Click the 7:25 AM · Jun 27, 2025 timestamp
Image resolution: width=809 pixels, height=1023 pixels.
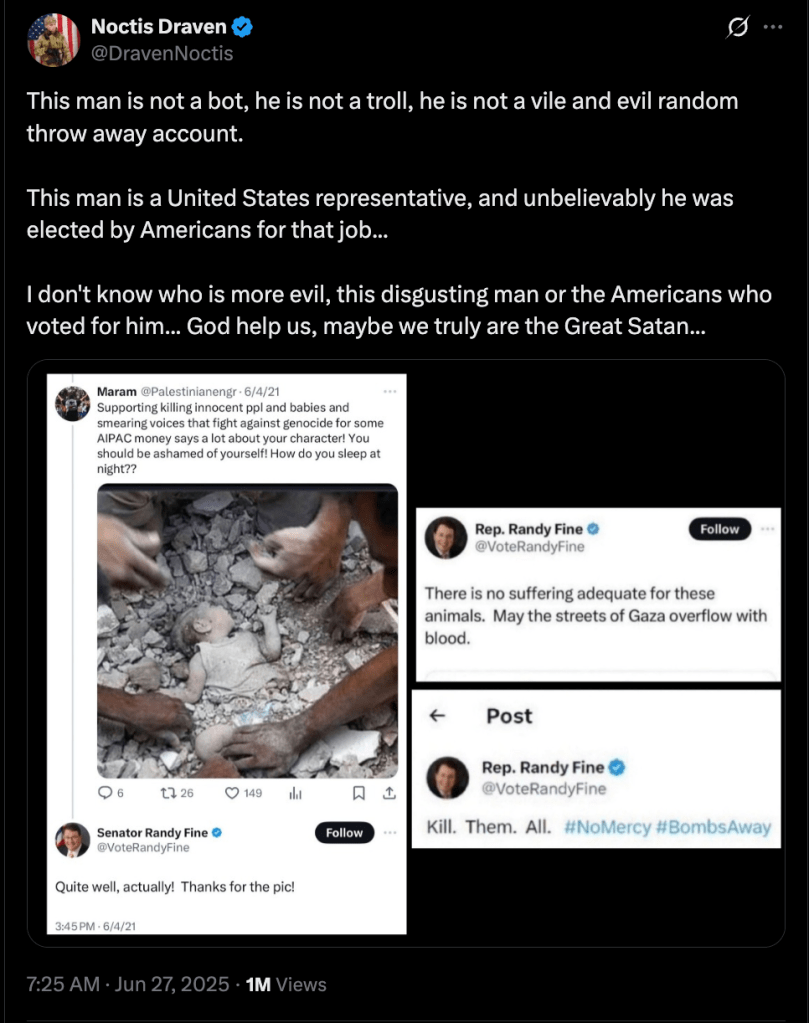pos(128,984)
